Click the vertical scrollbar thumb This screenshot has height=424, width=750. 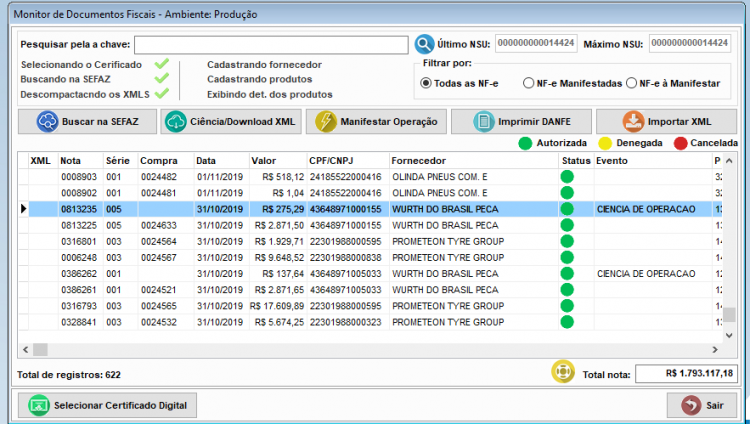(729, 314)
